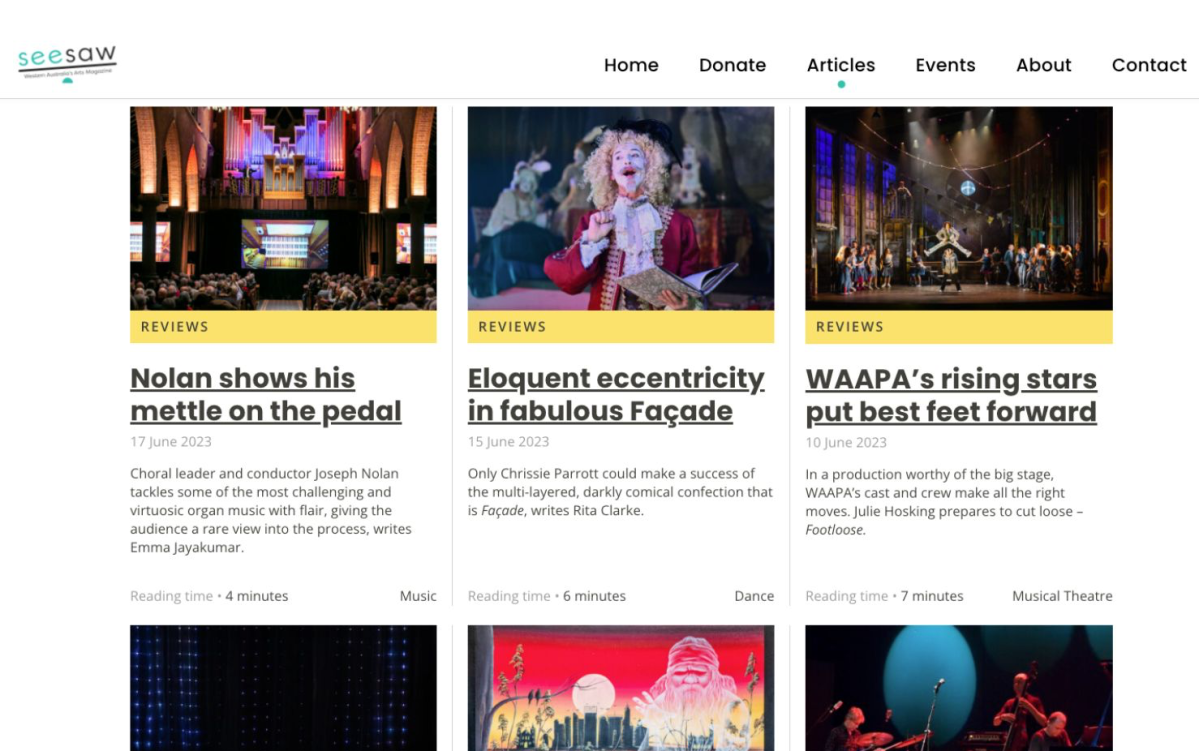This screenshot has width=1199, height=751.
Task: Read 'Nolan shows his mettle on the pedal'
Action: (265, 395)
